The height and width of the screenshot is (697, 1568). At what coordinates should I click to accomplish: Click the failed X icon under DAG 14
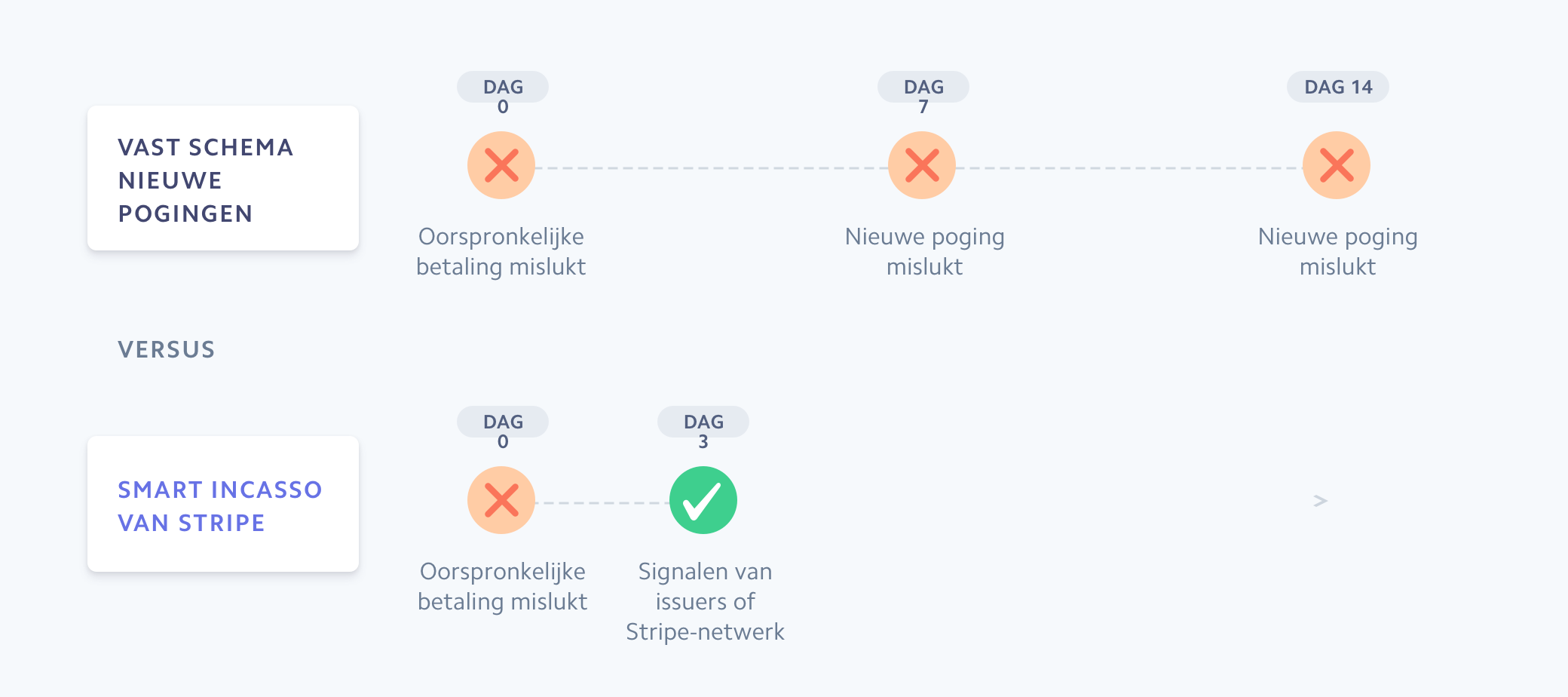pos(1337,165)
